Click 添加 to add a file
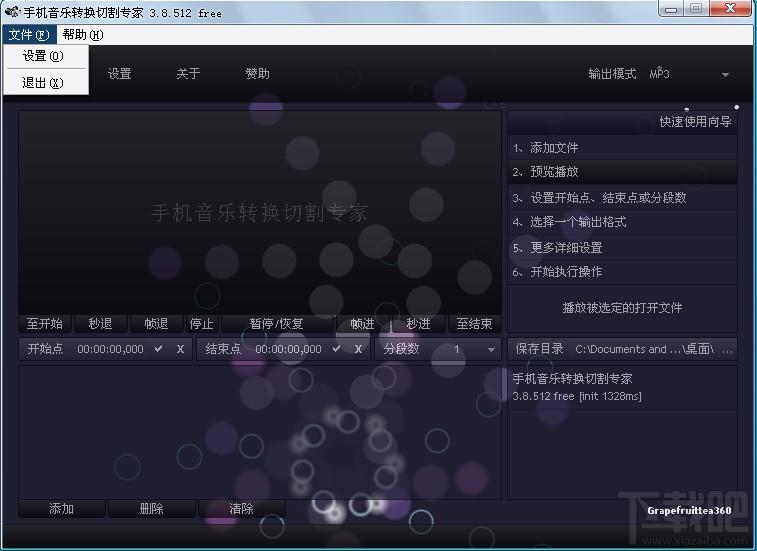 62,509
